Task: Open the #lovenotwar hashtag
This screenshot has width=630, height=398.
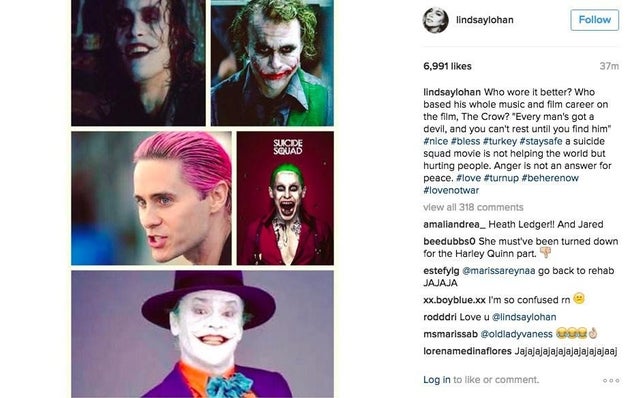Action: (x=451, y=190)
